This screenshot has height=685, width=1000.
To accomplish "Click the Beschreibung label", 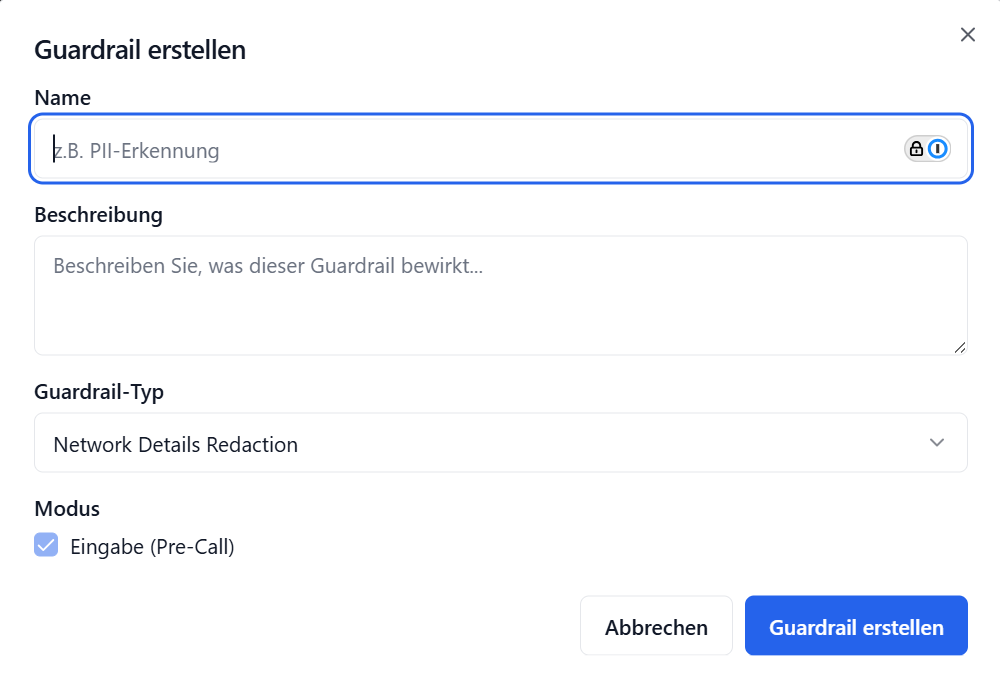I will 99,214.
